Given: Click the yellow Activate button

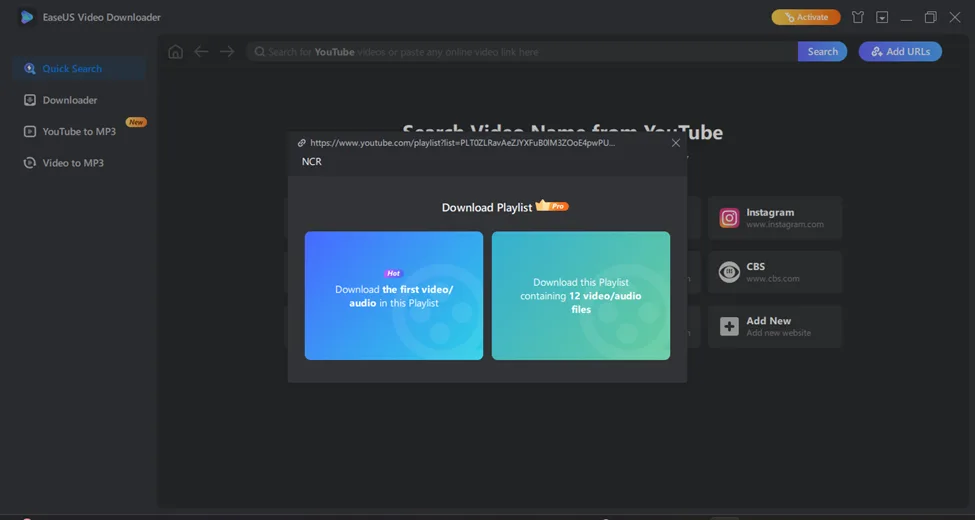Looking at the screenshot, I should click(x=806, y=17).
